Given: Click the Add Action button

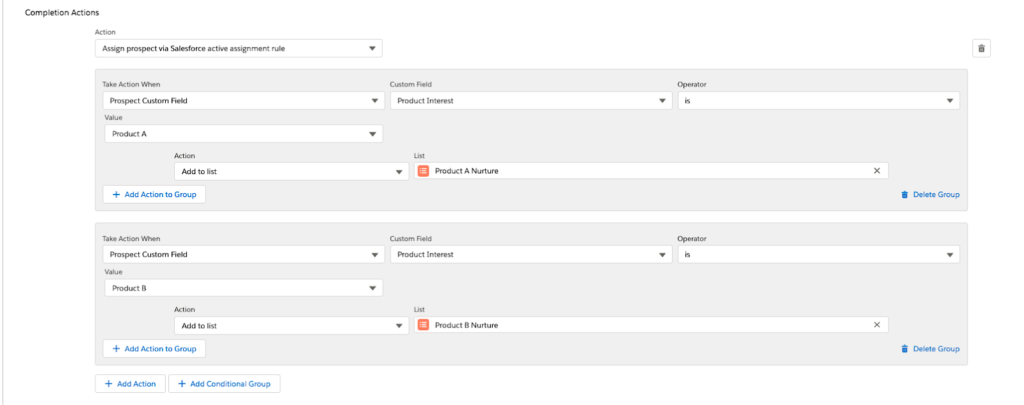Looking at the screenshot, I should click(x=130, y=383).
